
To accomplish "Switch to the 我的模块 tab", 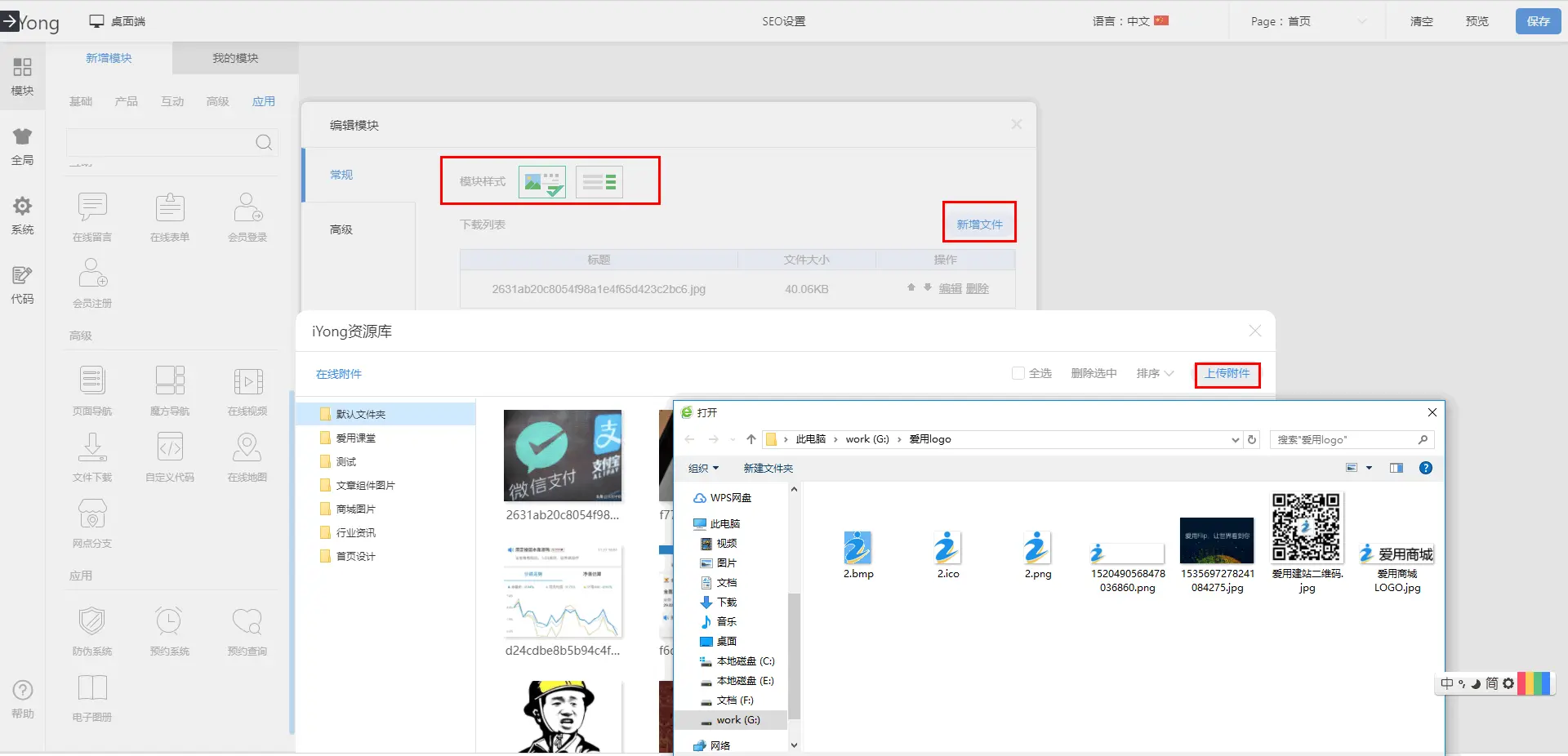I will tap(235, 58).
